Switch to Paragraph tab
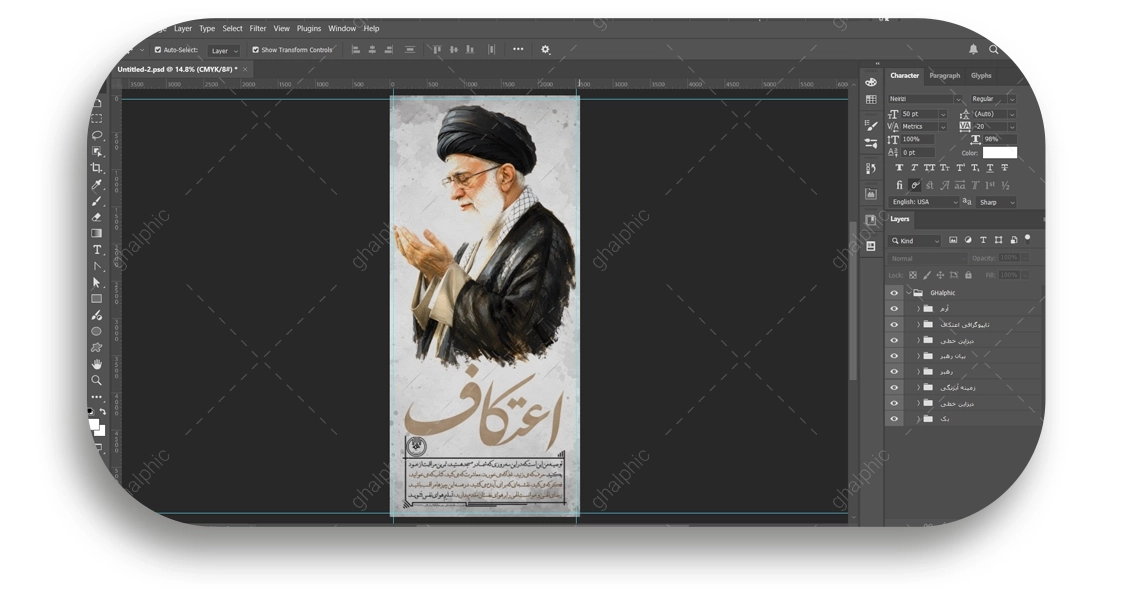The height and width of the screenshot is (602, 1148). pos(944,75)
